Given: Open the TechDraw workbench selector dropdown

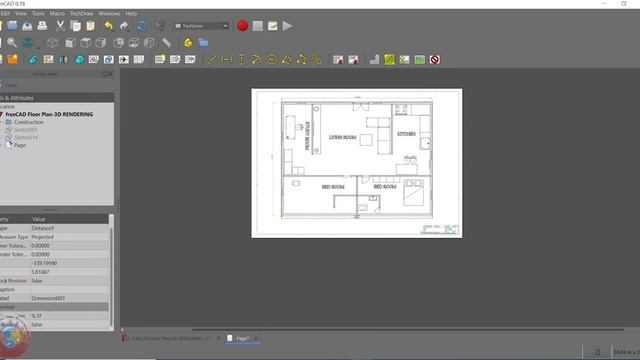Looking at the screenshot, I should coord(202,26).
